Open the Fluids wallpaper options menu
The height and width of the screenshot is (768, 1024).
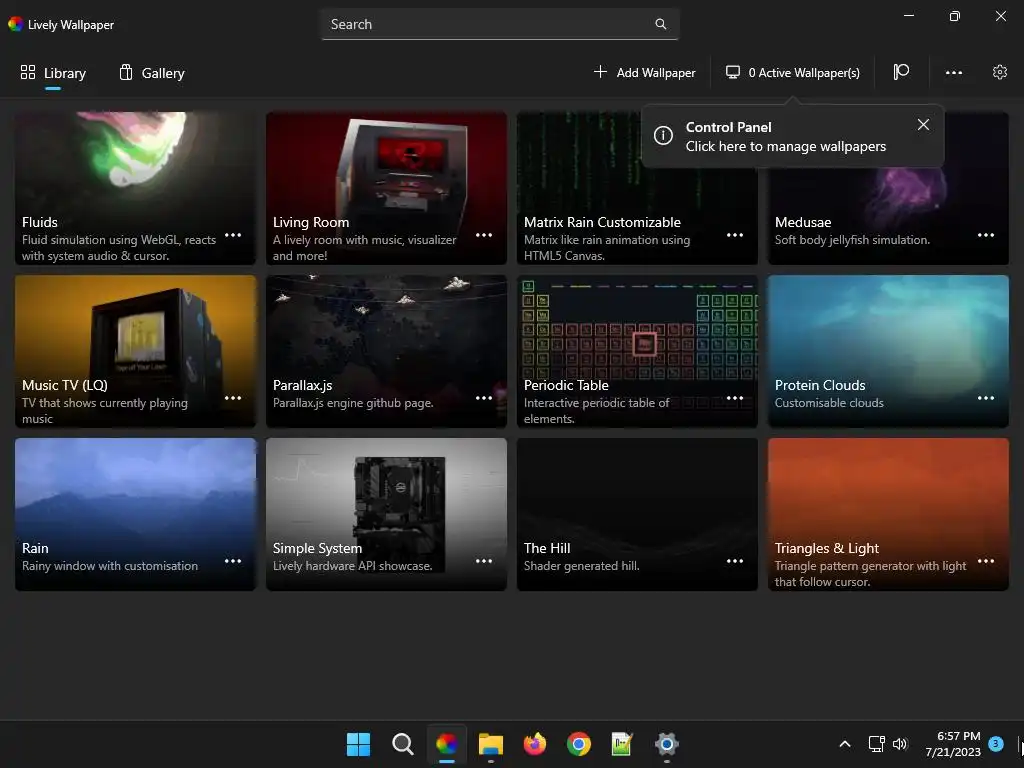233,235
